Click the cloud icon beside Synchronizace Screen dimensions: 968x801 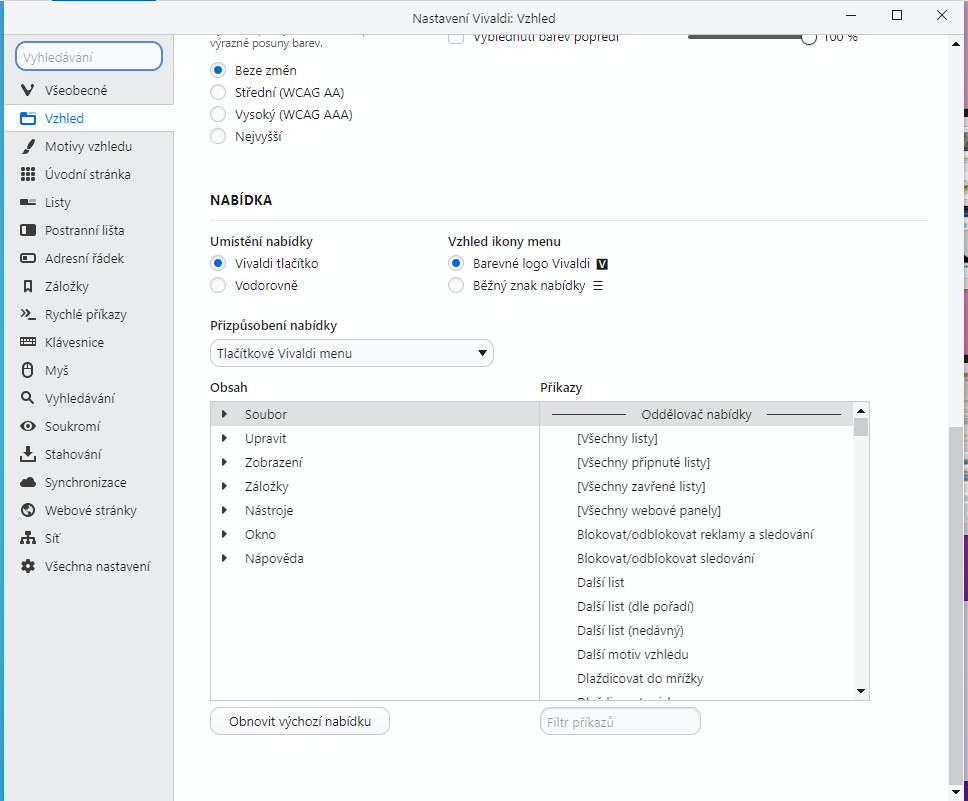[x=28, y=482]
